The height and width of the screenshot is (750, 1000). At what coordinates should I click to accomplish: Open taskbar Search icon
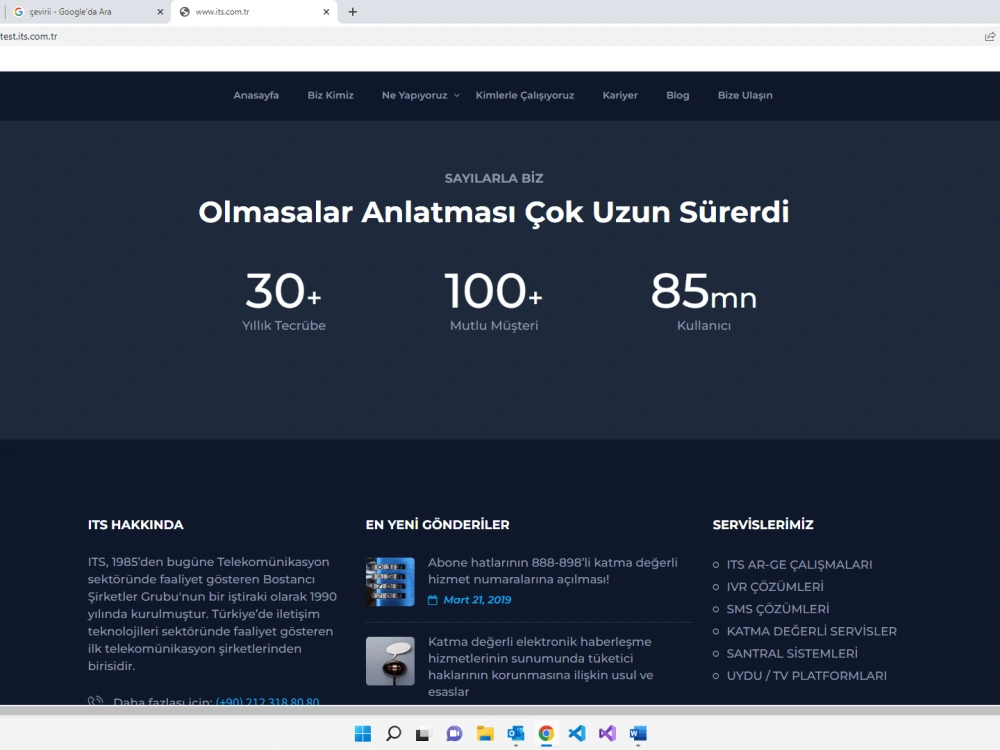point(393,733)
